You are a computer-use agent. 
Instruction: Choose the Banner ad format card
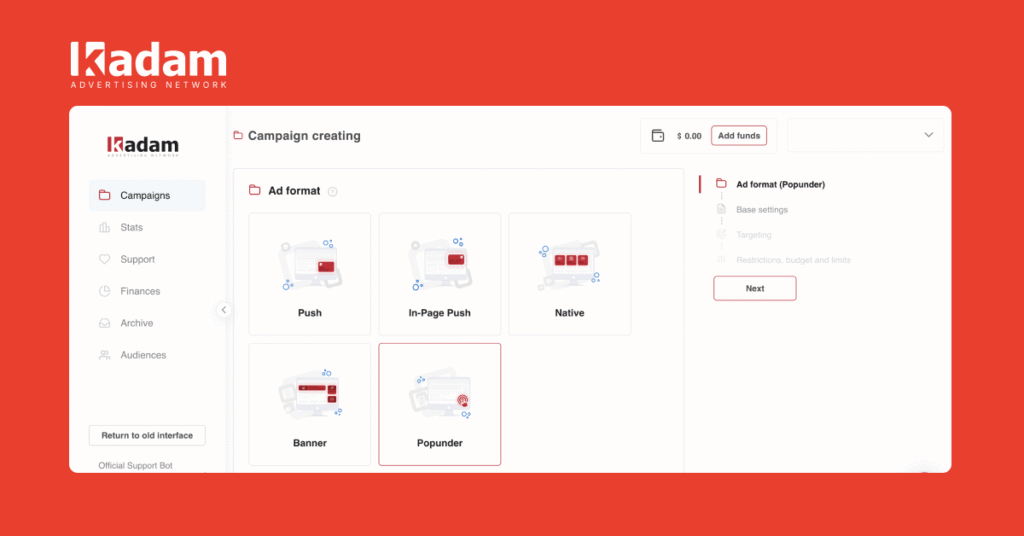[309, 404]
